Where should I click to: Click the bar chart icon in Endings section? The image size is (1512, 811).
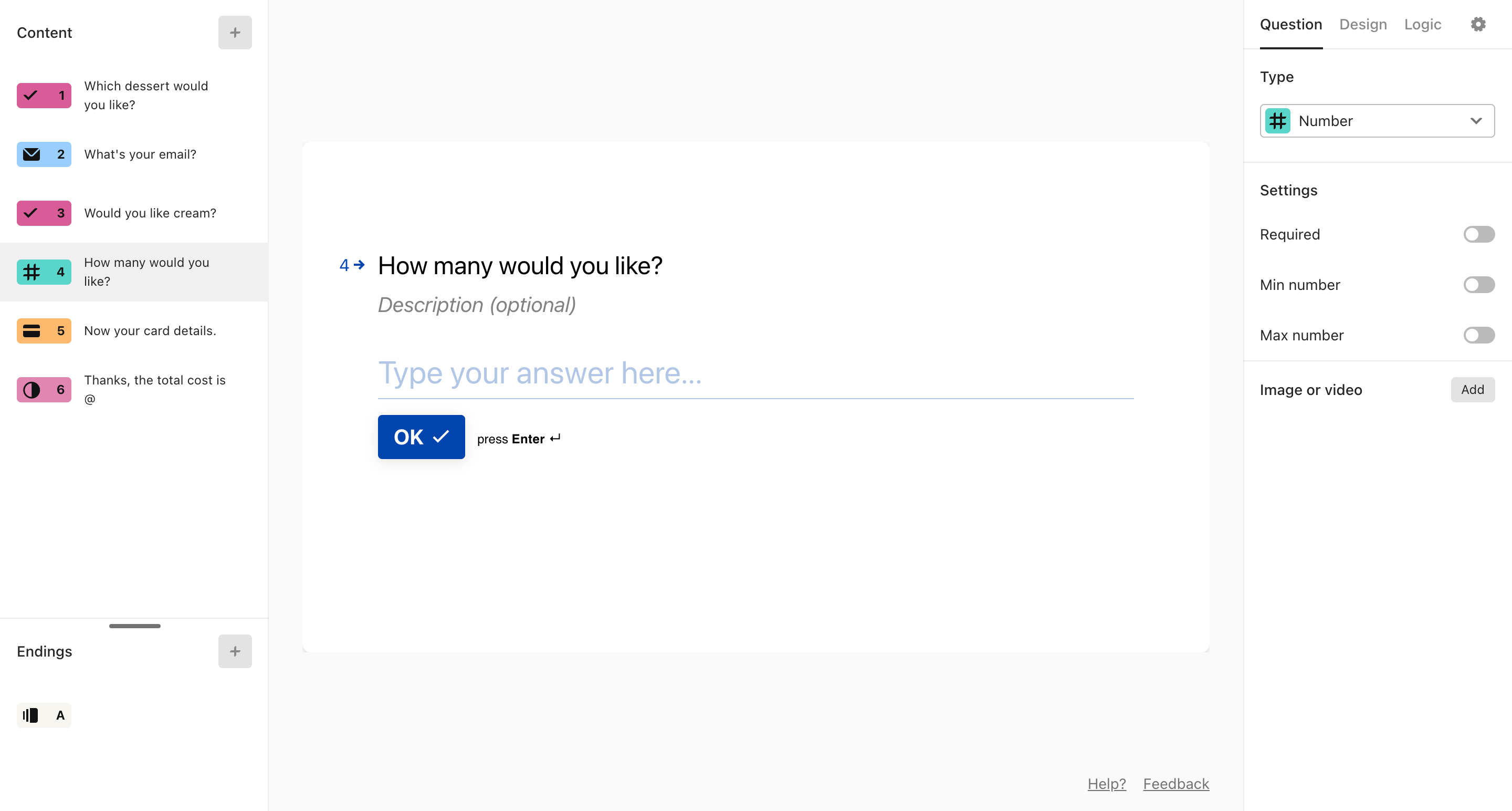(x=31, y=716)
